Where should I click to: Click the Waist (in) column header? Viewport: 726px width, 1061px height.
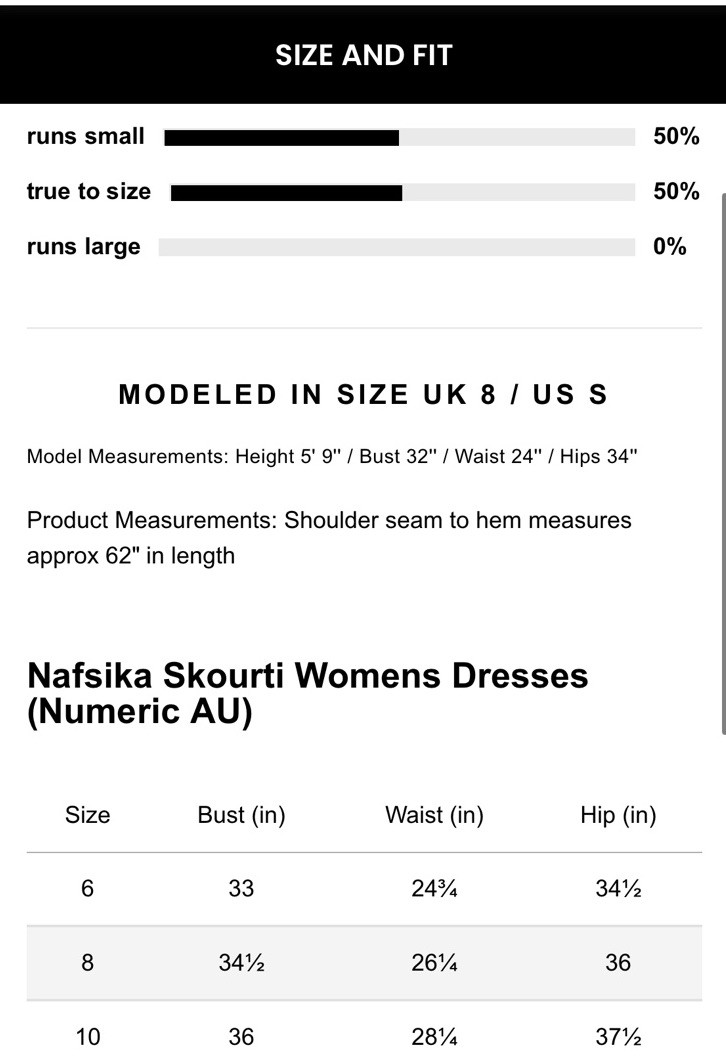tap(434, 815)
